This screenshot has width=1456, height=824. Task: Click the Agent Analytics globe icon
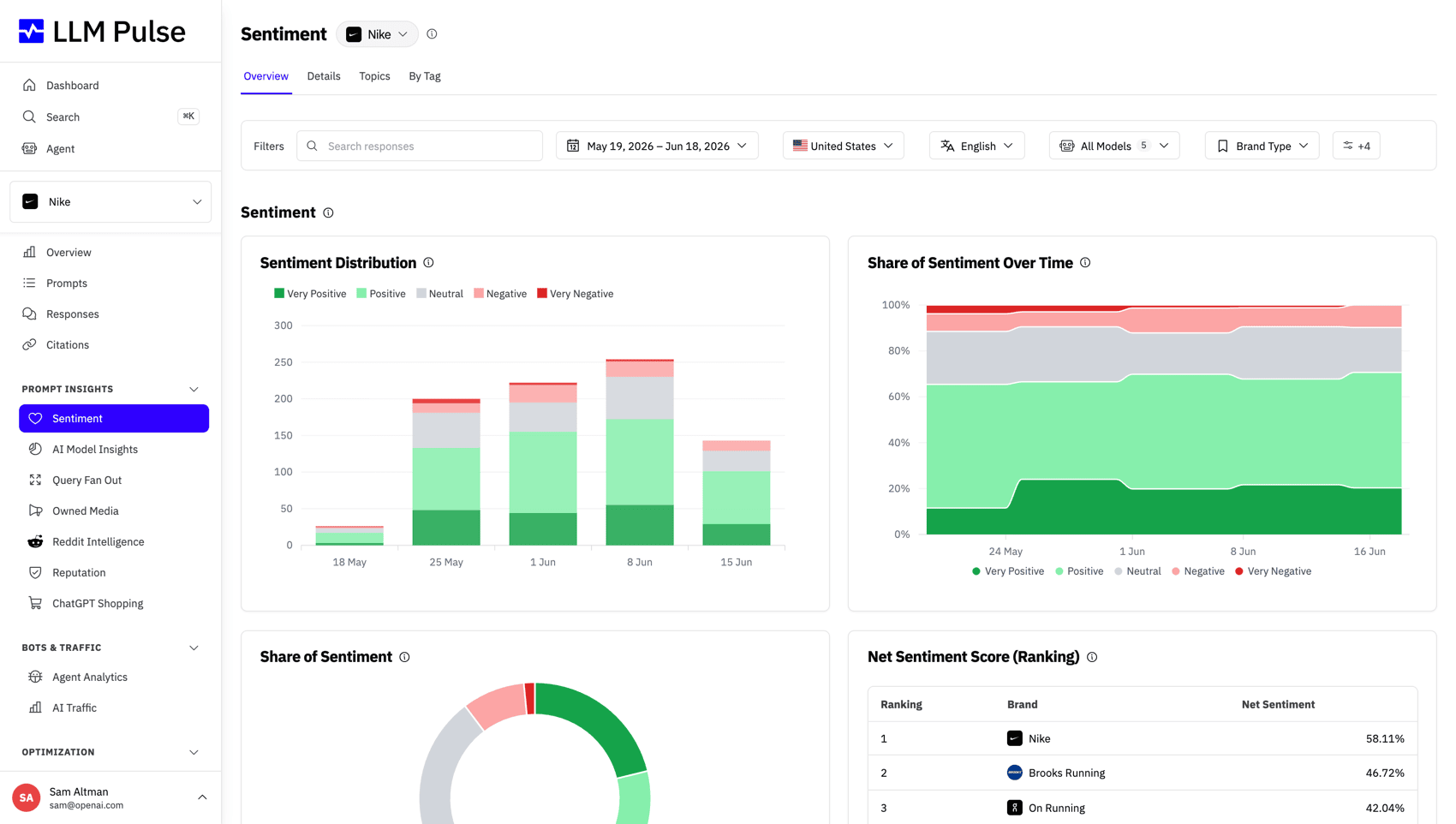click(x=35, y=677)
